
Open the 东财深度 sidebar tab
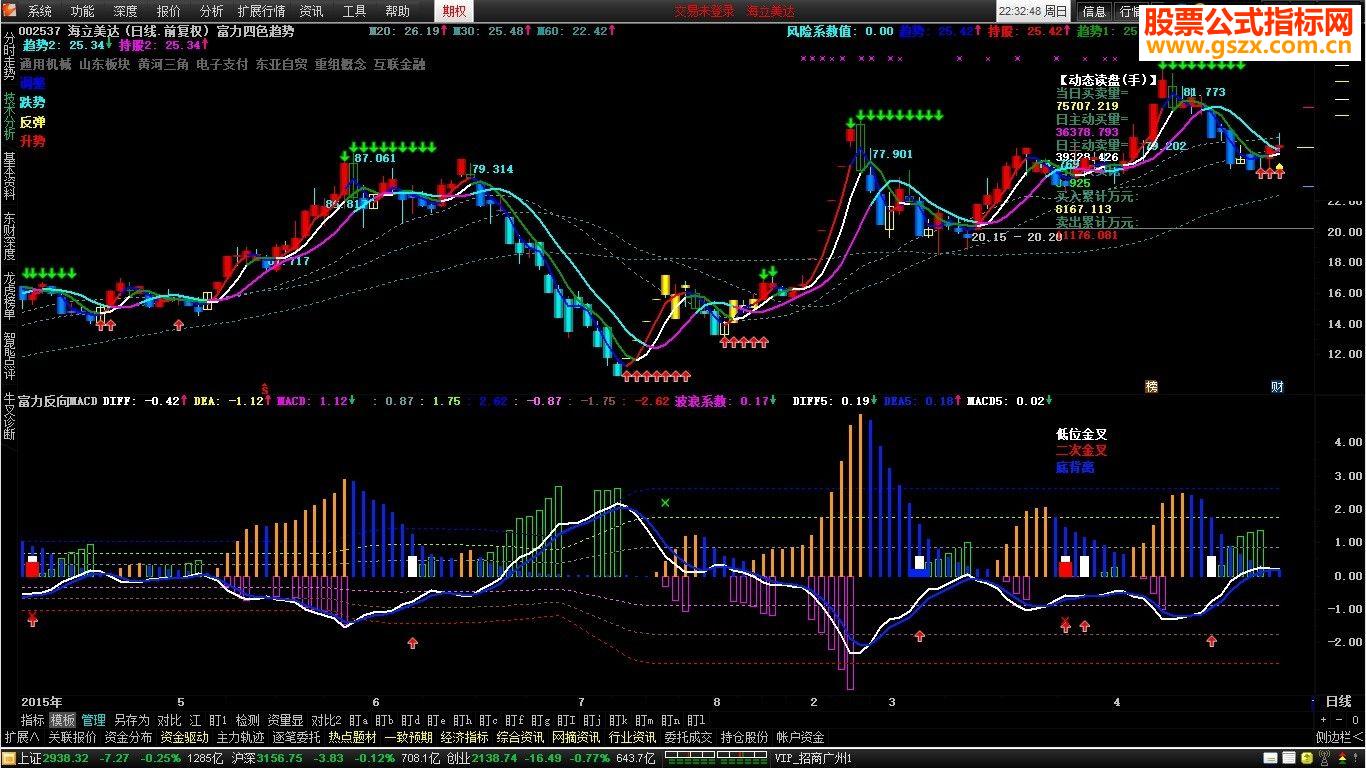pos(9,236)
